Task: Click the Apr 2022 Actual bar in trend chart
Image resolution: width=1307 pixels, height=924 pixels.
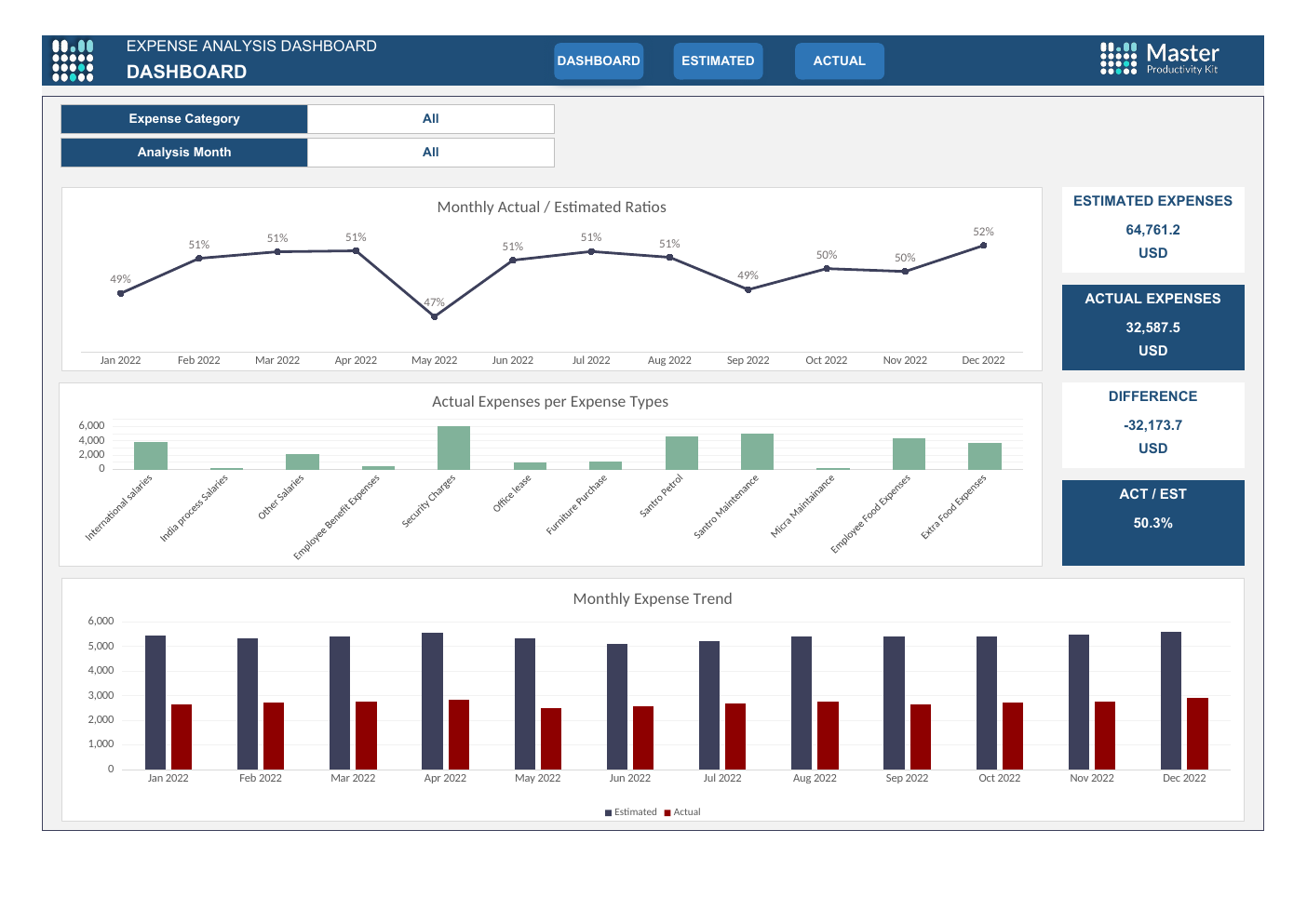Action: [459, 735]
